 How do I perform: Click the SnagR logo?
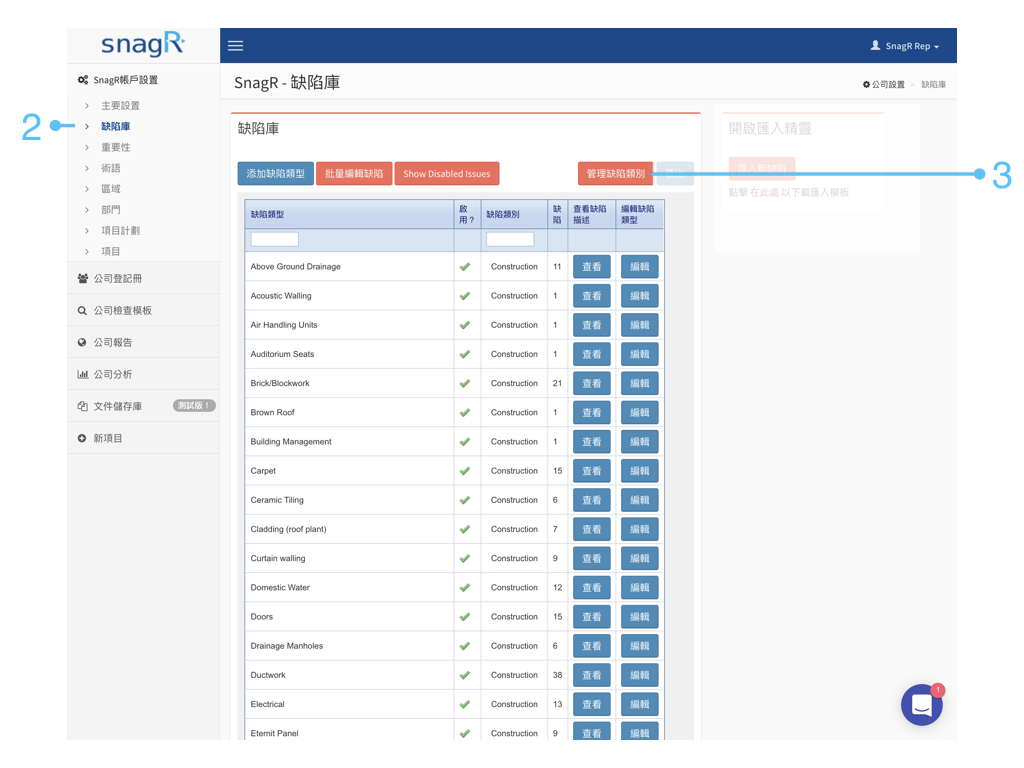143,44
